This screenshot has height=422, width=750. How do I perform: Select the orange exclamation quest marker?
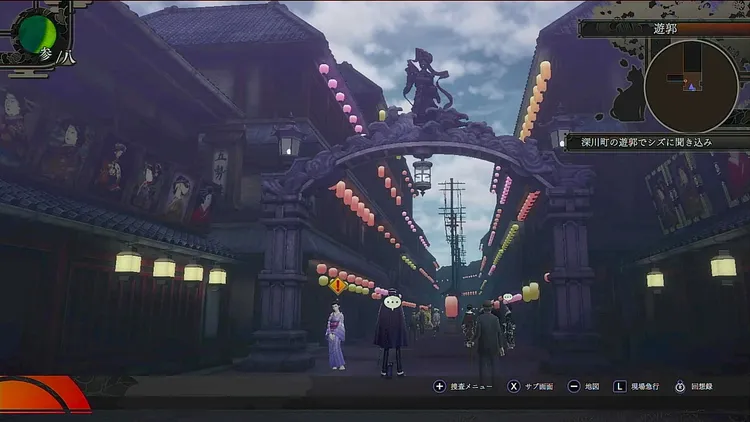point(337,287)
